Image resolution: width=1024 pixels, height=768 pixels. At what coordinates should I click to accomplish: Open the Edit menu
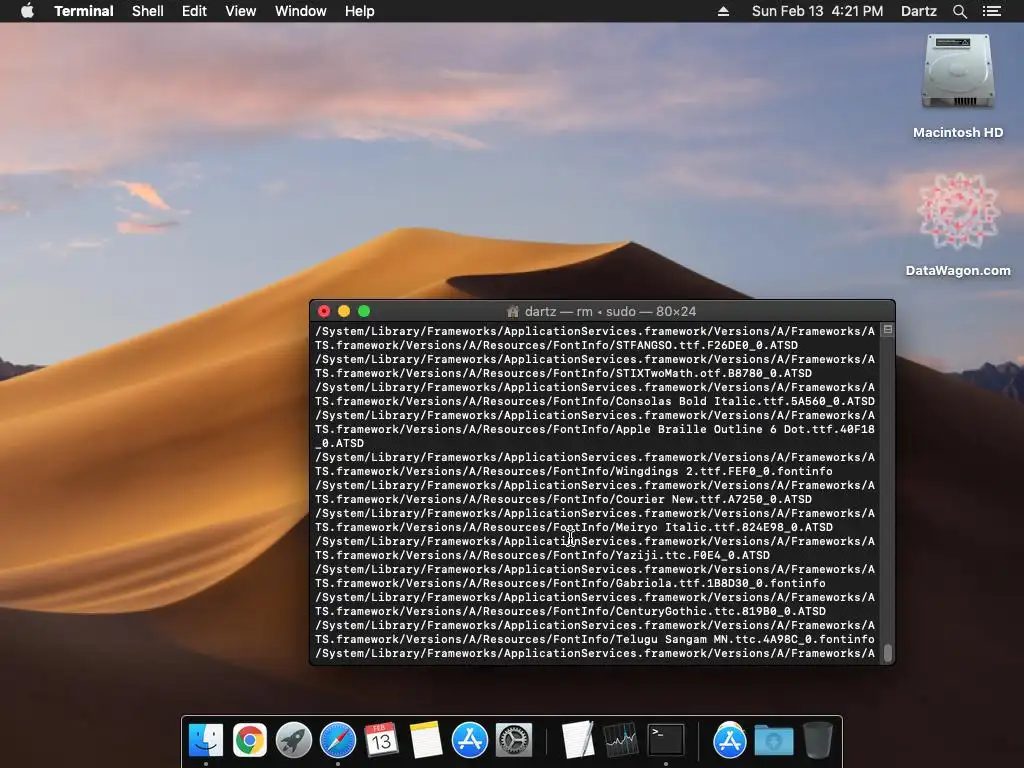tap(194, 11)
